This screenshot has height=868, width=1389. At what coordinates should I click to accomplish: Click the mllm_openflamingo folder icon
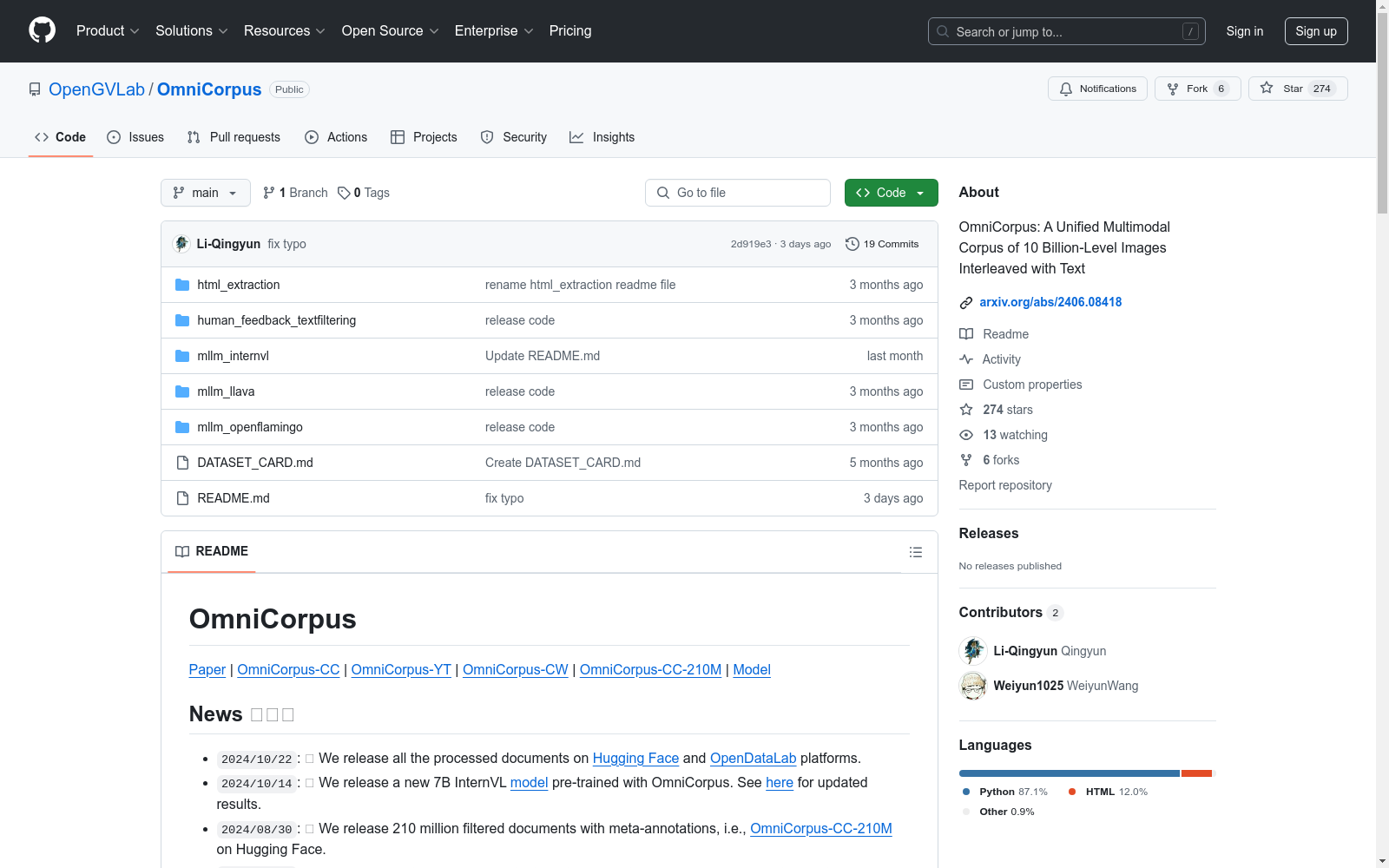click(182, 427)
